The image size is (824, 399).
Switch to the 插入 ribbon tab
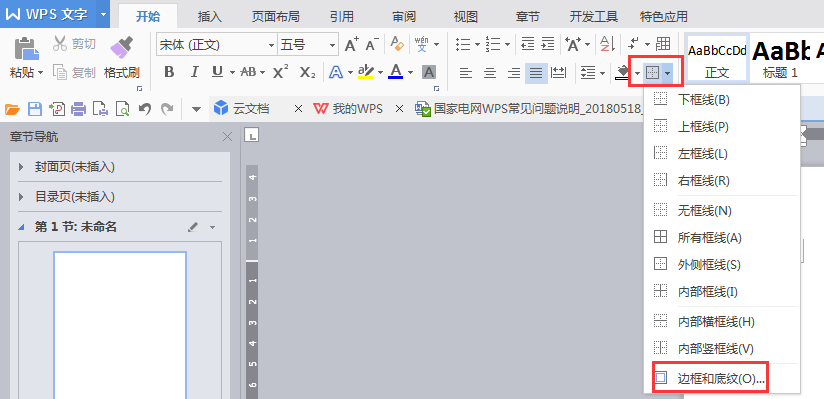(210, 16)
